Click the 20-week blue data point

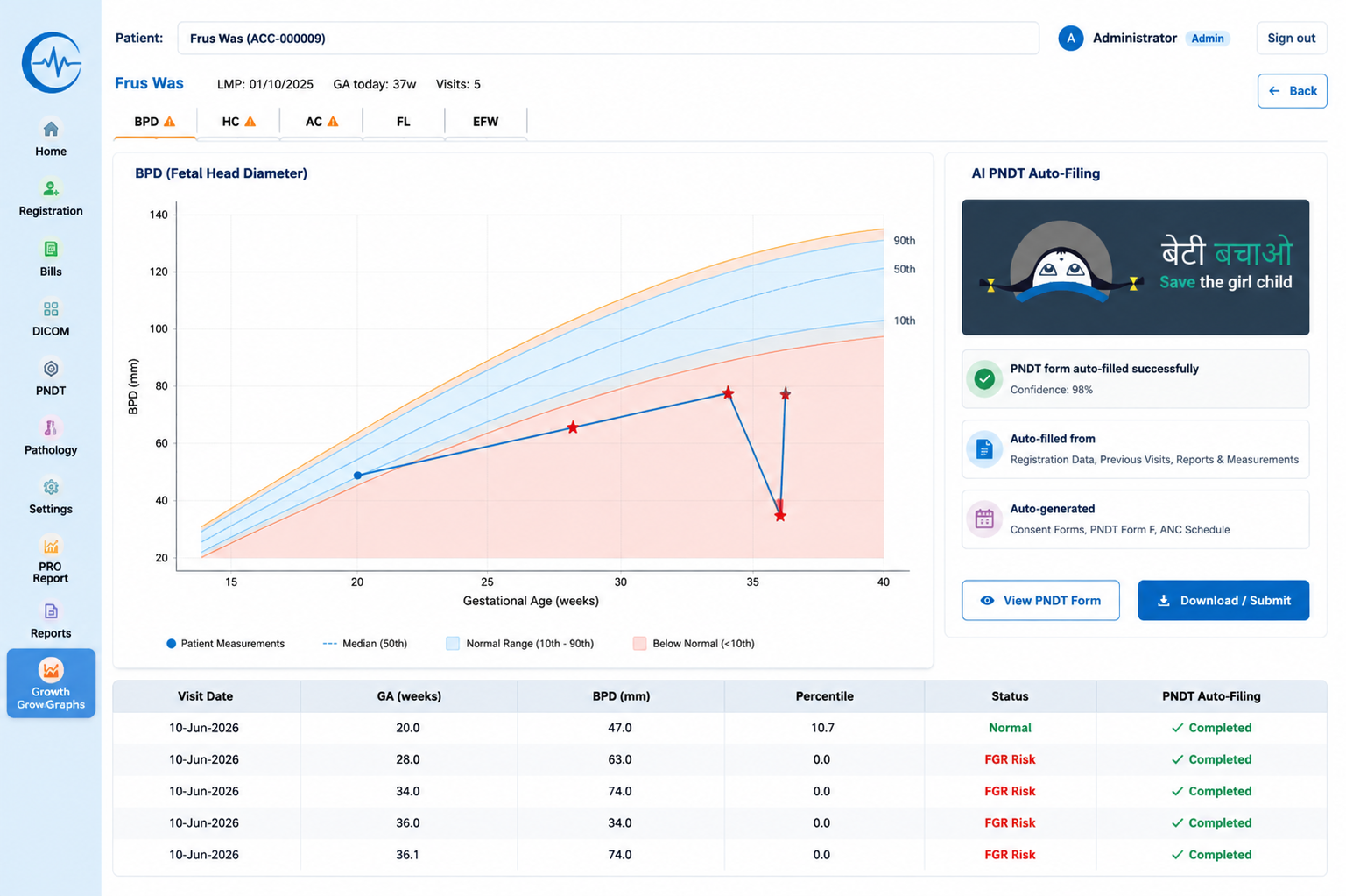357,476
